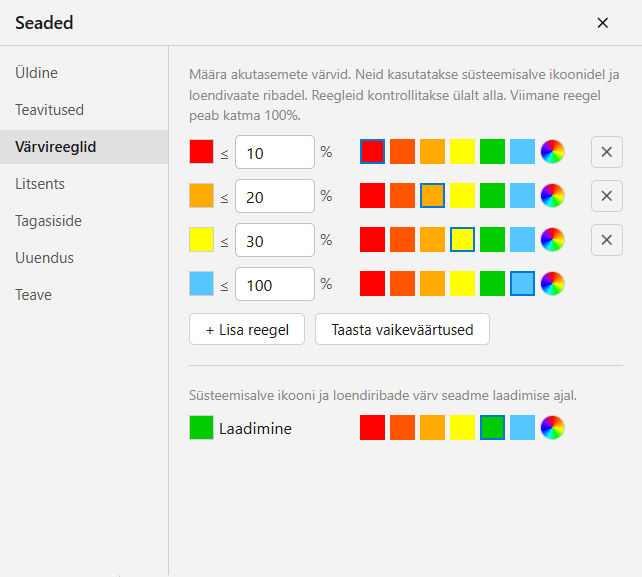The image size is (642, 577).
Task: Pick yellow swatch for 20% rule
Action: [462, 196]
